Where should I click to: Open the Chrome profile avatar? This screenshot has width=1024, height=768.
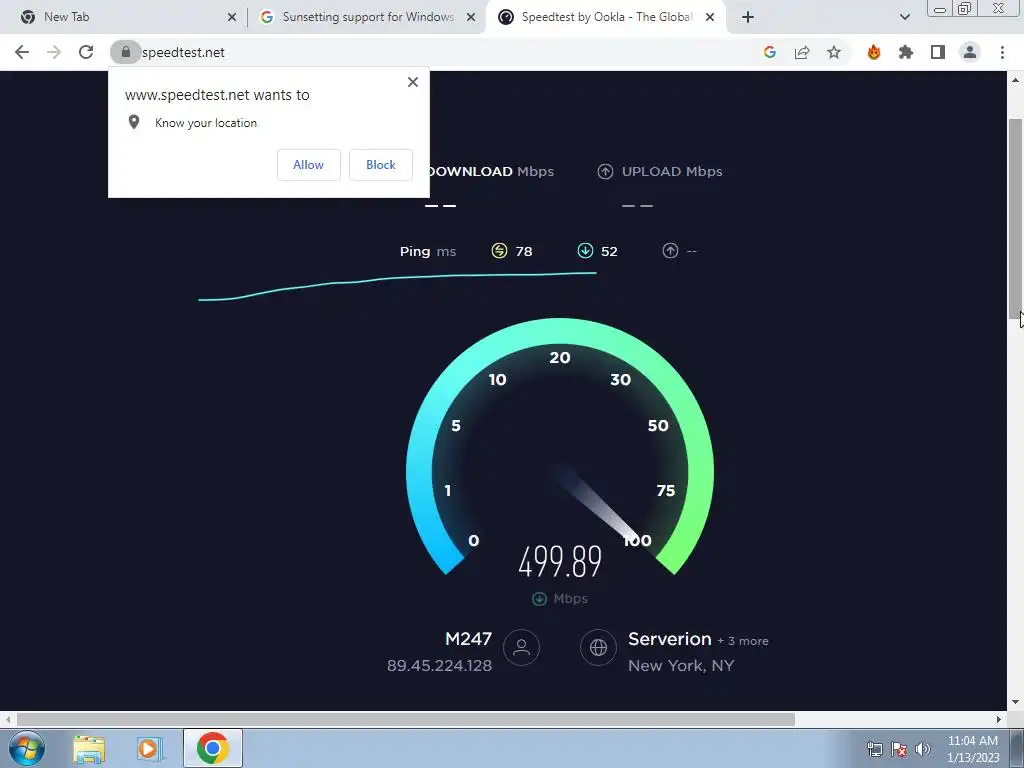970,52
